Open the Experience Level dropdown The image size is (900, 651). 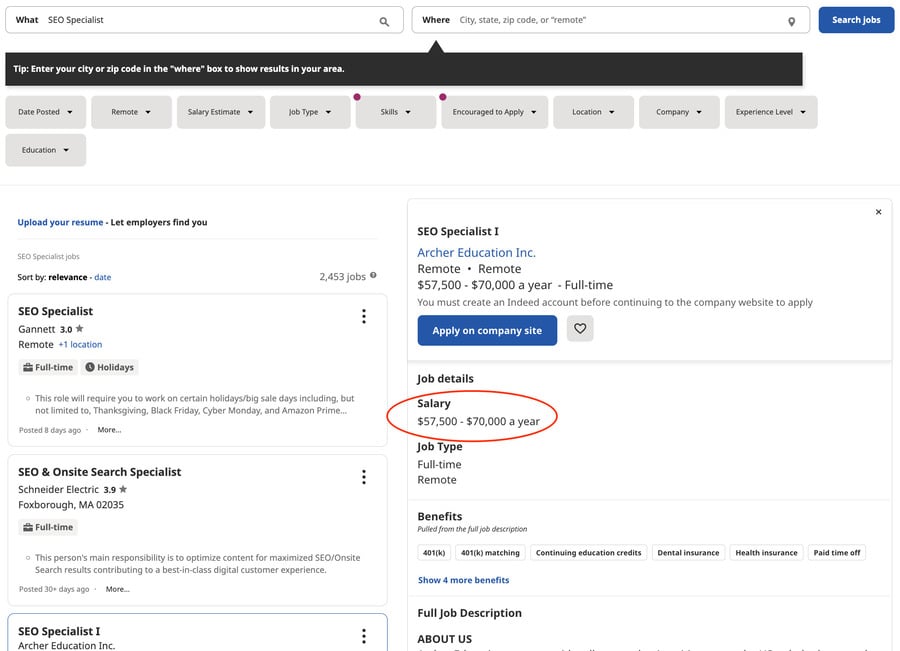tap(771, 112)
